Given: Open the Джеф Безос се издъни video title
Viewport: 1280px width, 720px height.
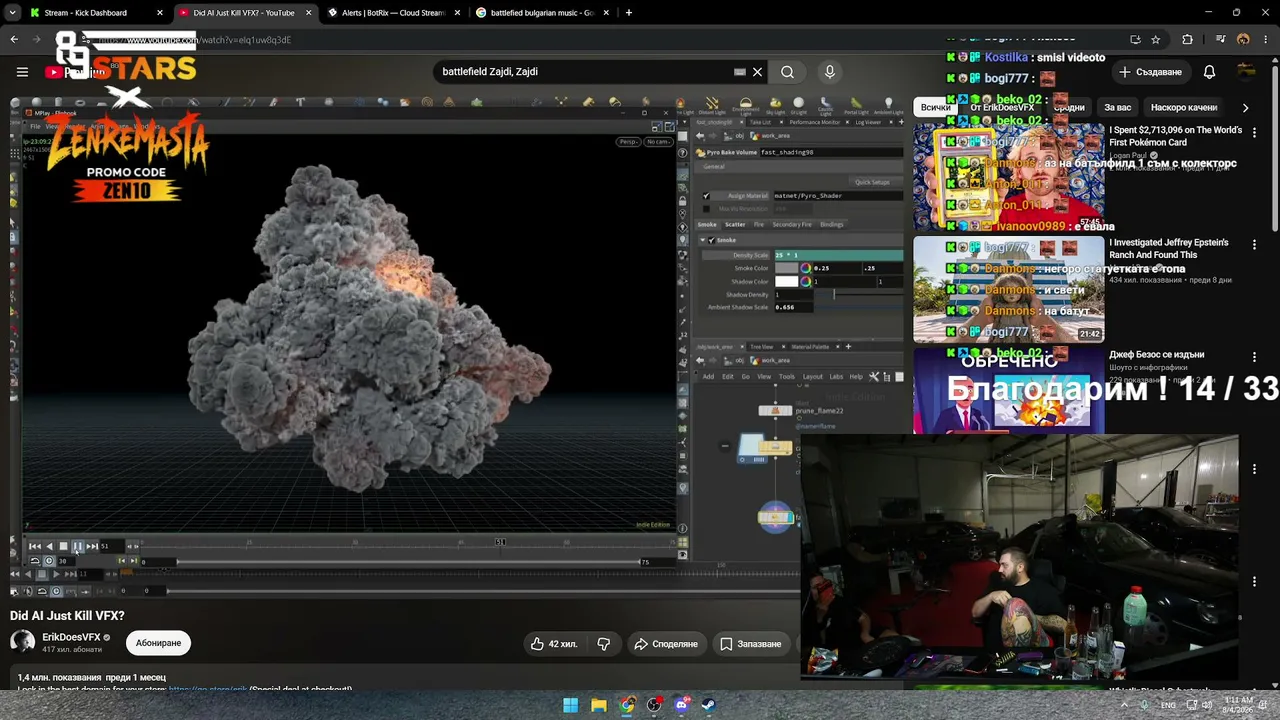Looking at the screenshot, I should click(1156, 354).
